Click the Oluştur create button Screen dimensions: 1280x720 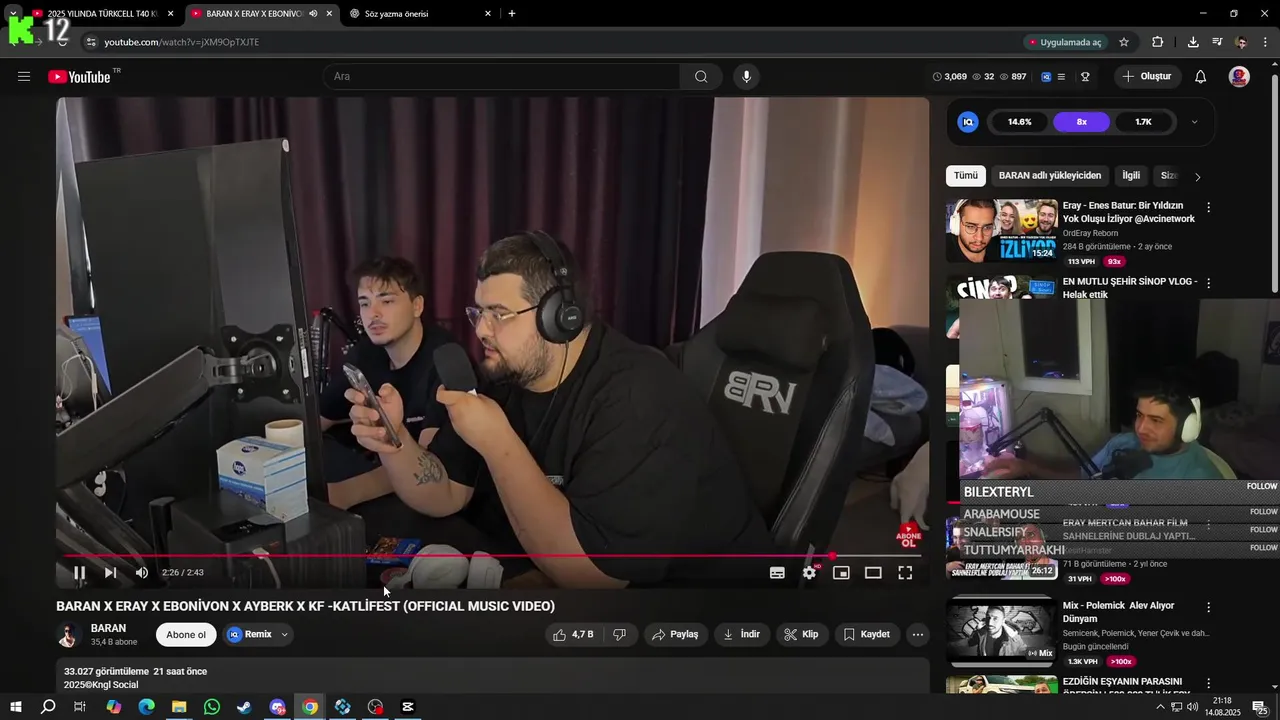pyautogui.click(x=1148, y=77)
